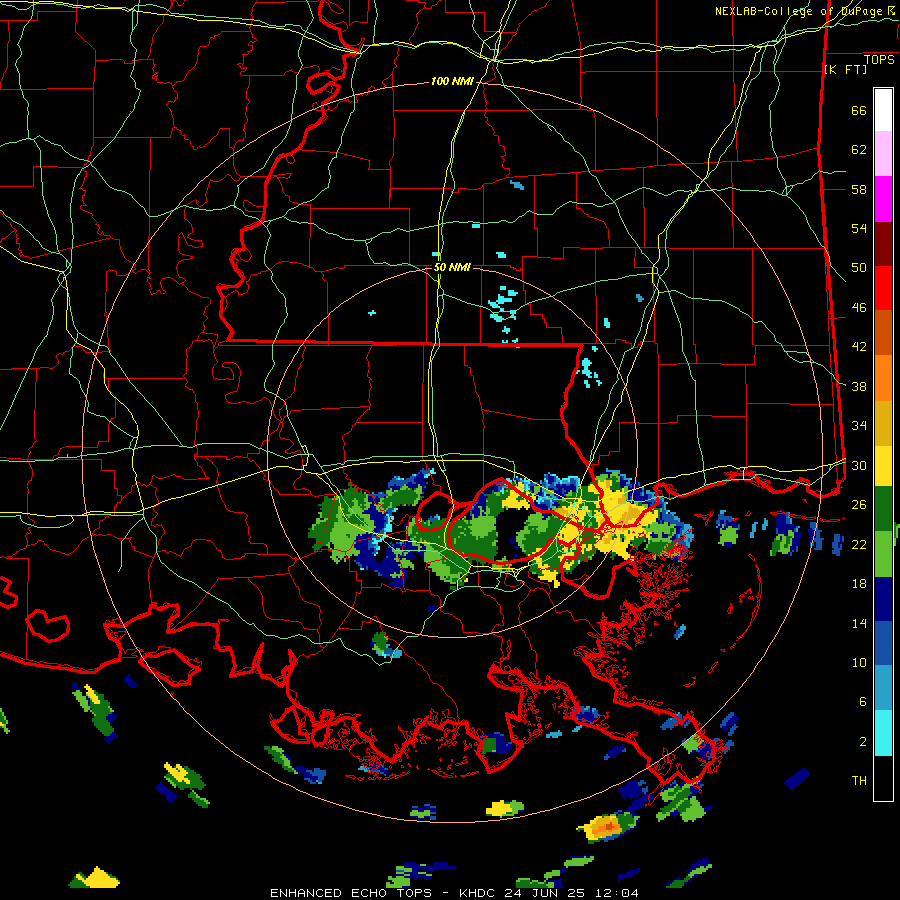Screen dimensions: 900x900
Task: Click the 34 value on the legend
Action: pyautogui.click(x=859, y=426)
